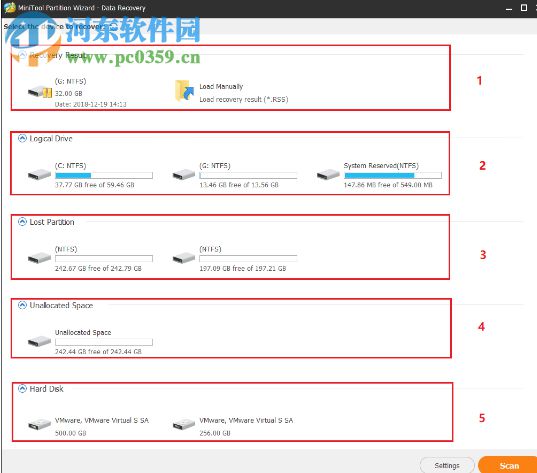This screenshot has width=537, height=473.
Task: Click the '256.00 GB' disk size text
Action: [x=215, y=433]
